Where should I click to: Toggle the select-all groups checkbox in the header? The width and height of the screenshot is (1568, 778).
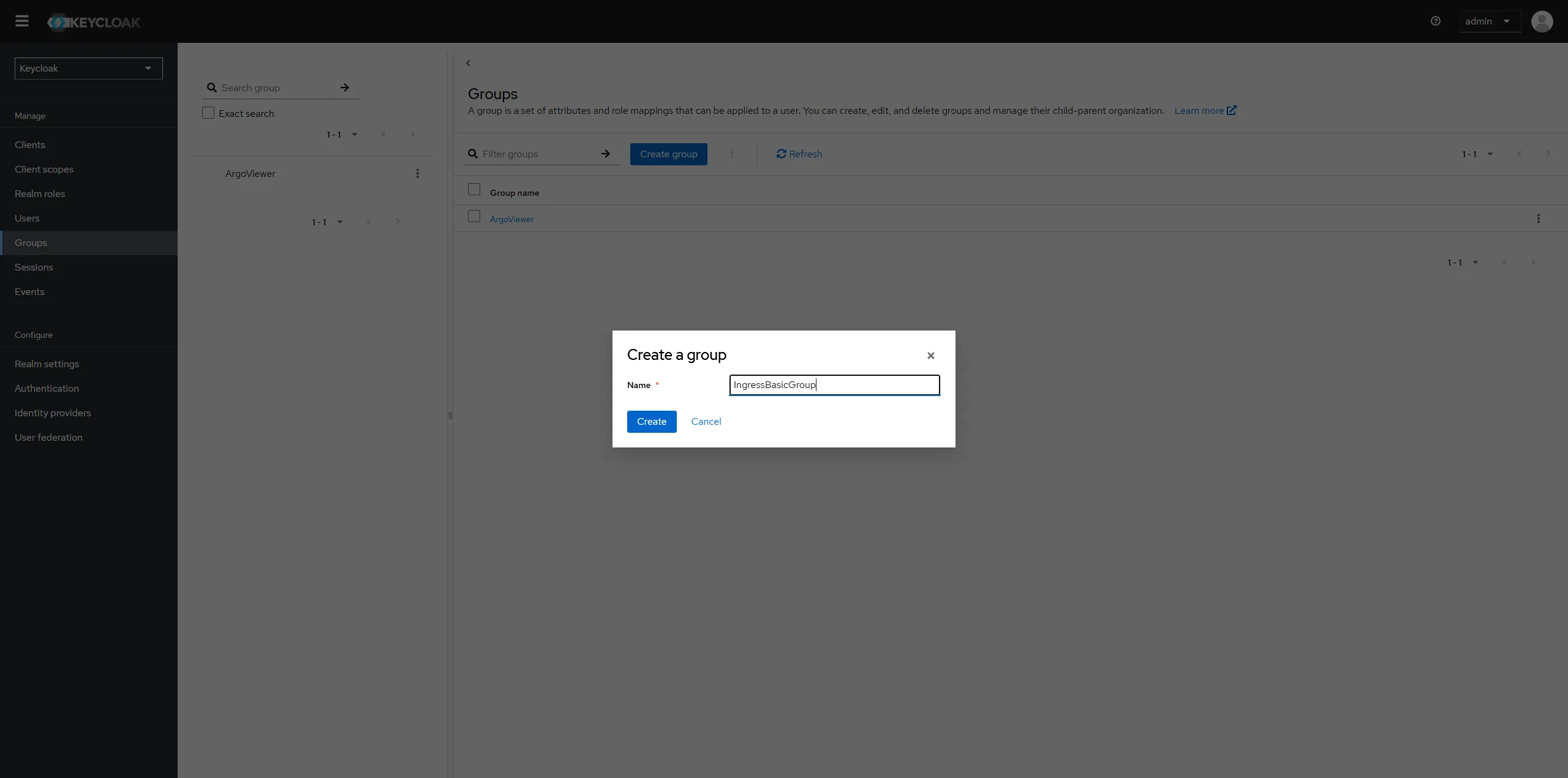coord(474,189)
